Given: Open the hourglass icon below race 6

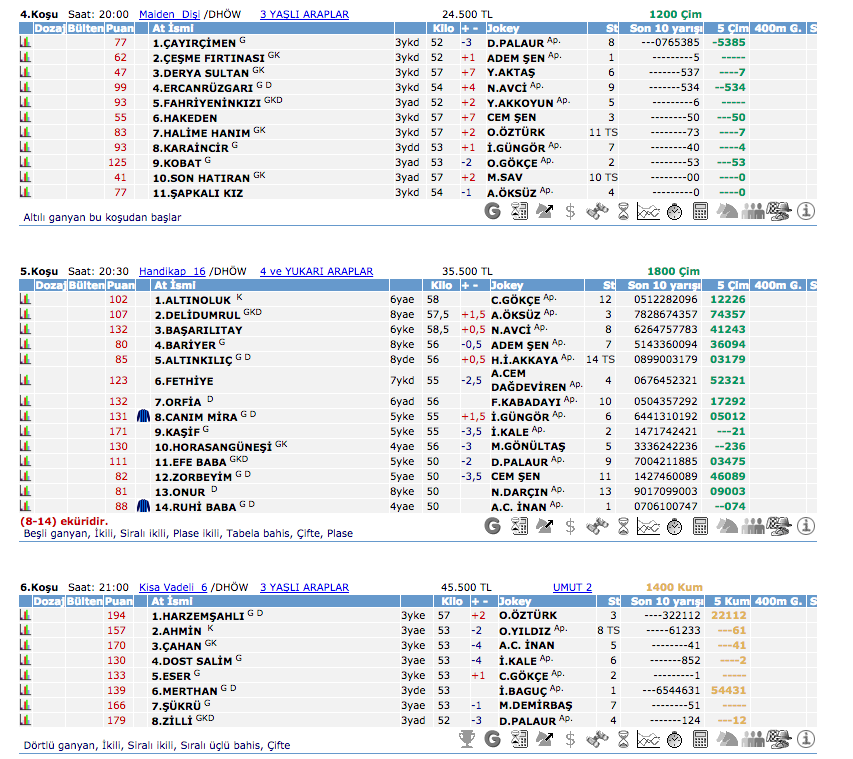Looking at the screenshot, I should coord(623,738).
